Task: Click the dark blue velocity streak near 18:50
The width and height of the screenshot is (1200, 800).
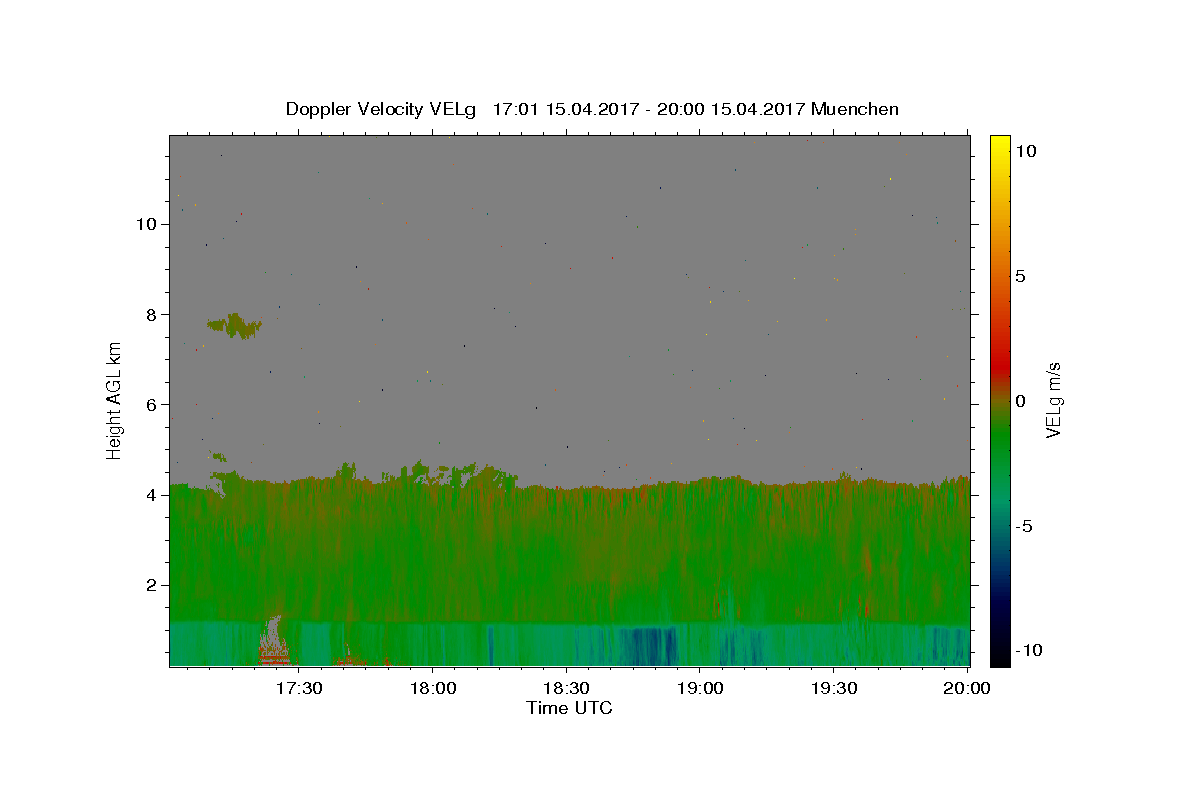Action: point(647,646)
